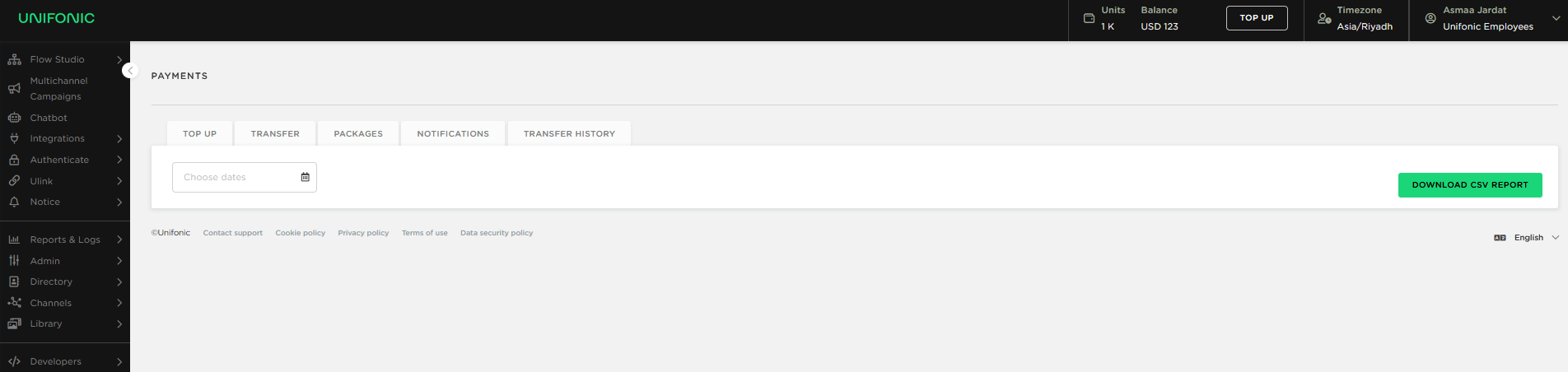This screenshot has height=372, width=1568.
Task: Click the Choose dates input field
Action: (245, 177)
